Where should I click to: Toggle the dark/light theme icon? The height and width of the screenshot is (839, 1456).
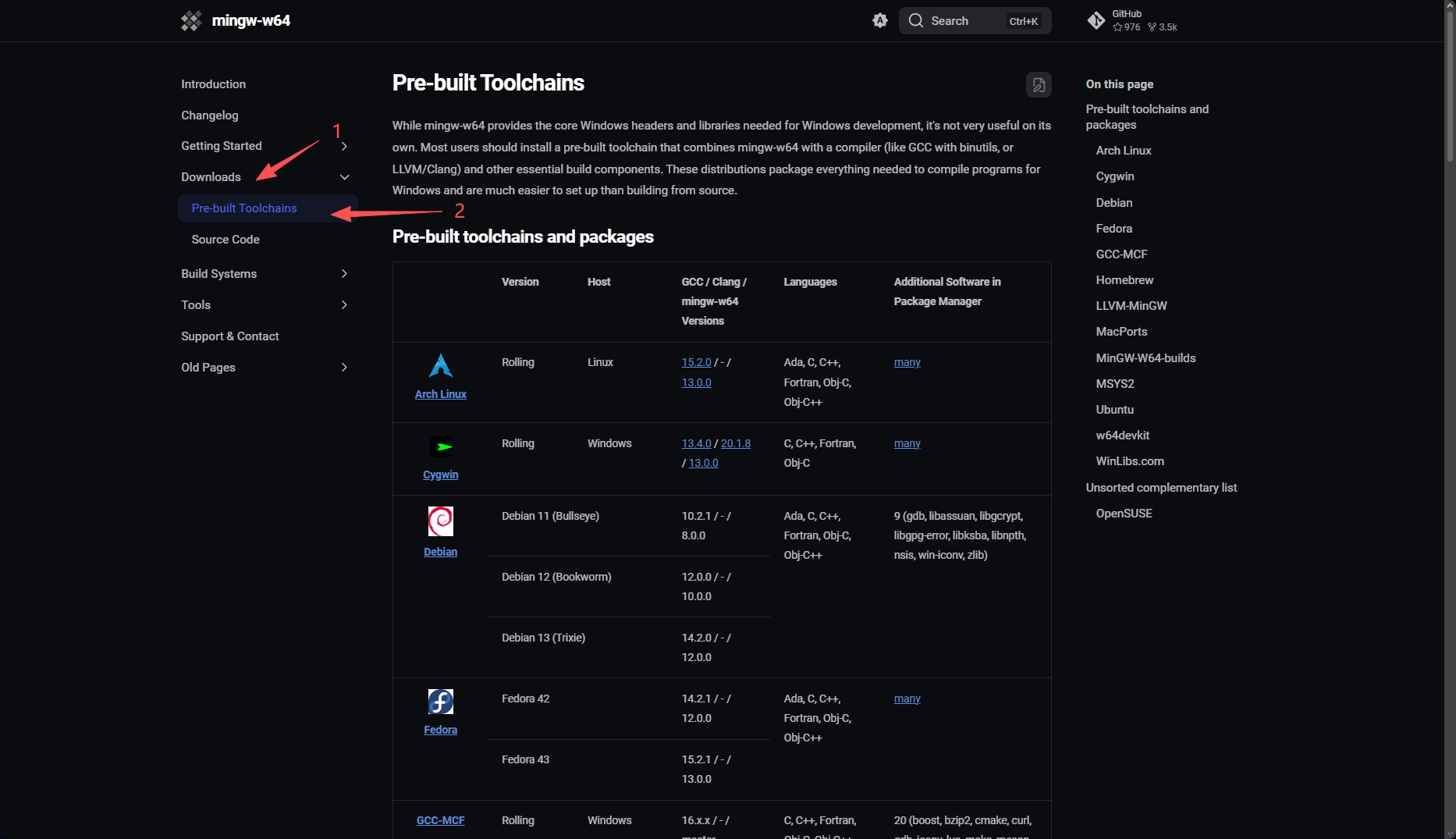[880, 21]
